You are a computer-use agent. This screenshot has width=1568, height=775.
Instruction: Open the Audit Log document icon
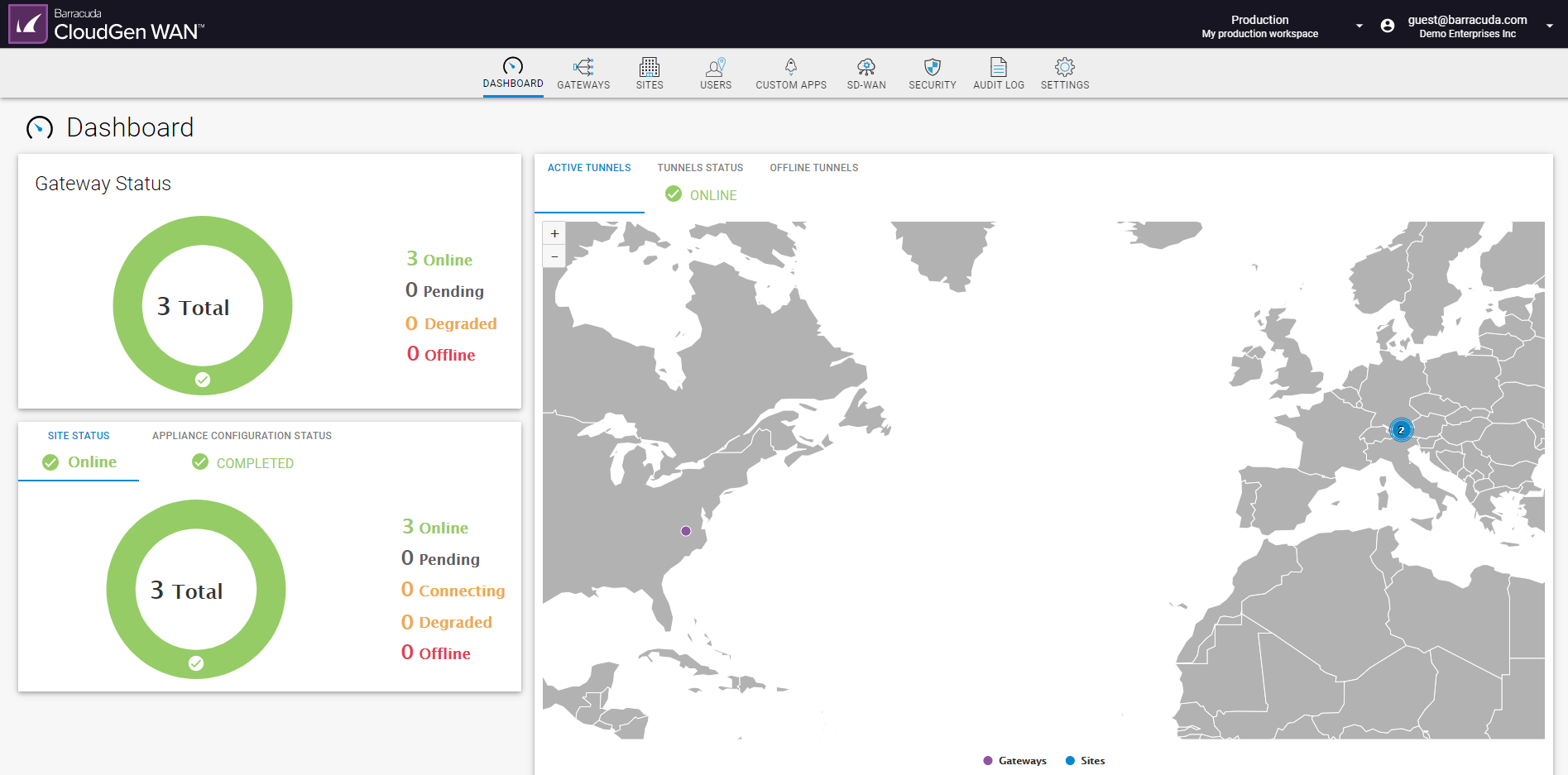click(x=999, y=67)
